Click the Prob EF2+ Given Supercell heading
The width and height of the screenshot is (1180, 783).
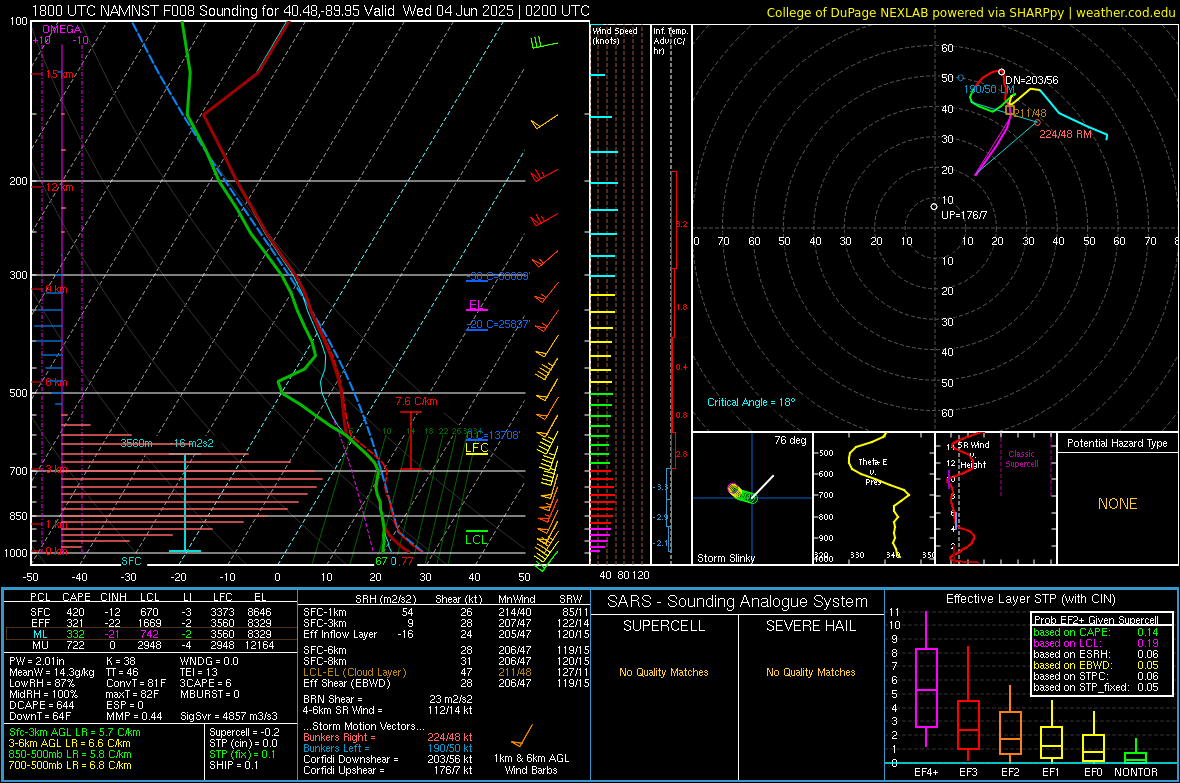1096,620
